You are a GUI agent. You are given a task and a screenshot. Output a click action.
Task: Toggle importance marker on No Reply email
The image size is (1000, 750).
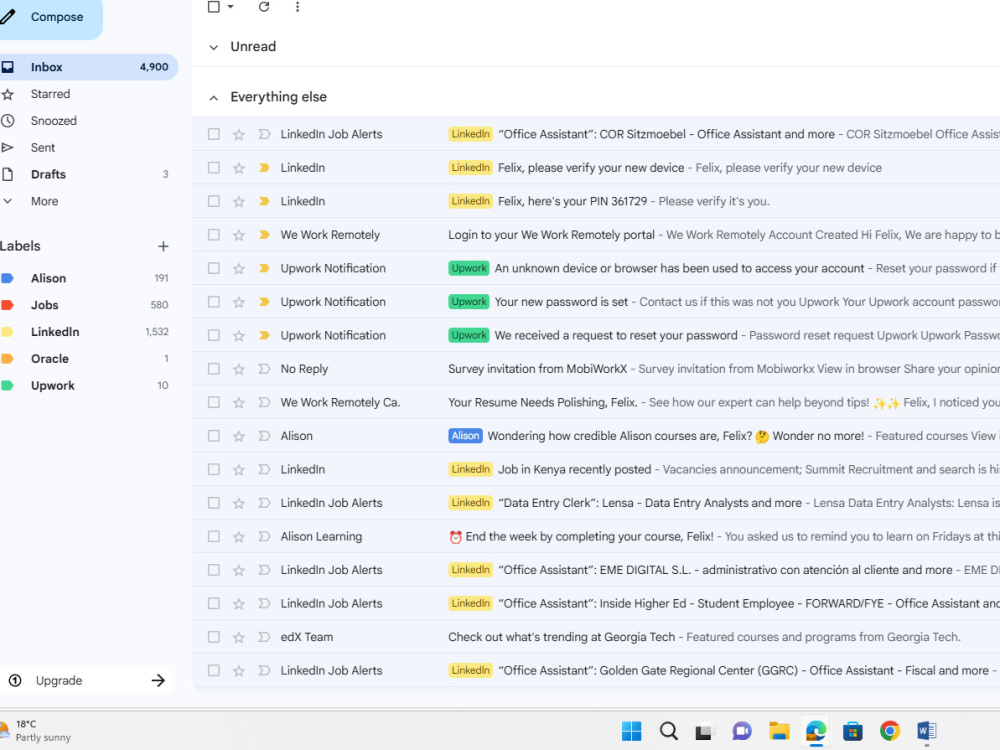[x=264, y=369]
